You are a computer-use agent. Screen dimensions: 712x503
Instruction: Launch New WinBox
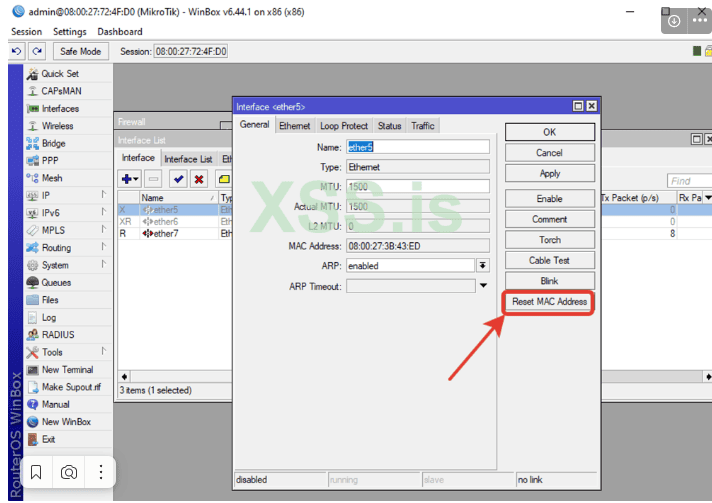[67, 422]
